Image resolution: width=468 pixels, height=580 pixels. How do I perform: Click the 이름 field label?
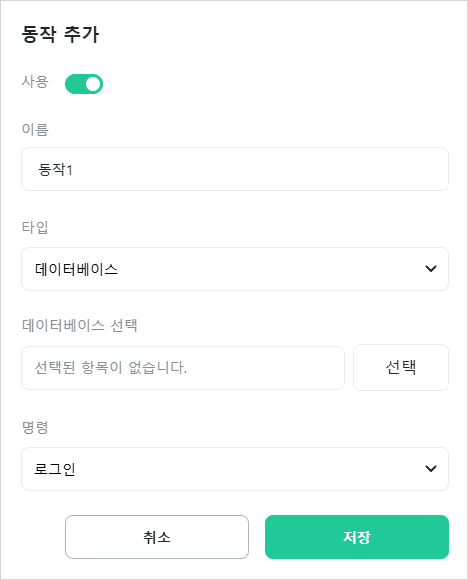[x=35, y=130]
